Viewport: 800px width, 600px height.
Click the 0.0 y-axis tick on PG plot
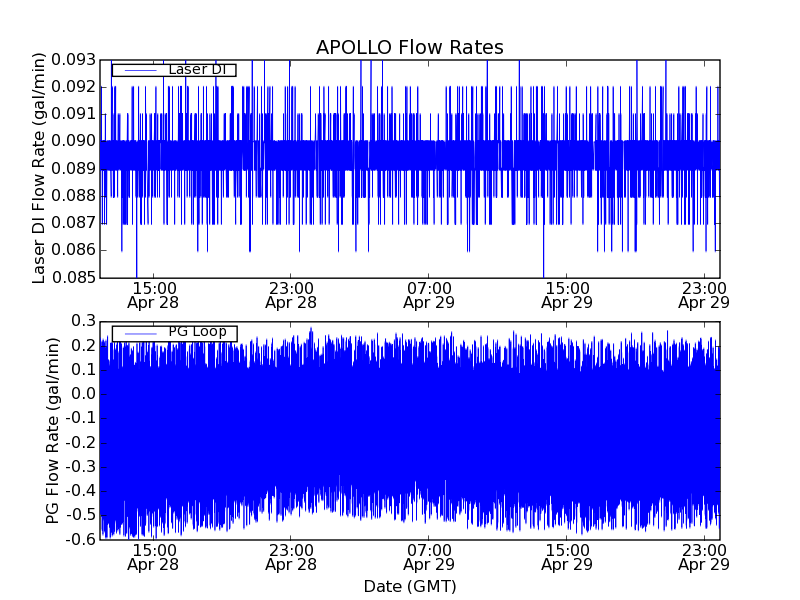(x=82, y=394)
